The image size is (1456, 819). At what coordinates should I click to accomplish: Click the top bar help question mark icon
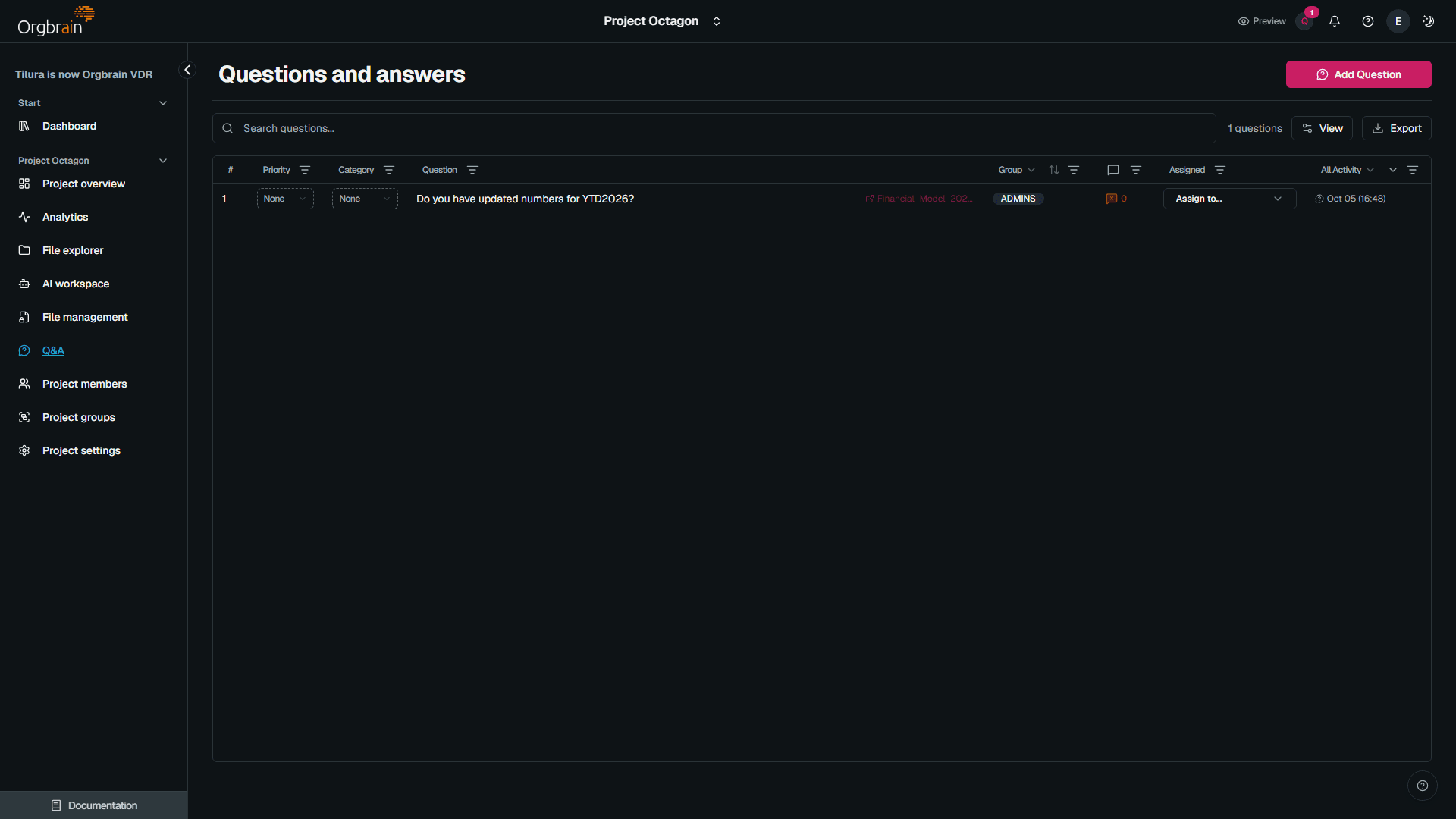1368,21
